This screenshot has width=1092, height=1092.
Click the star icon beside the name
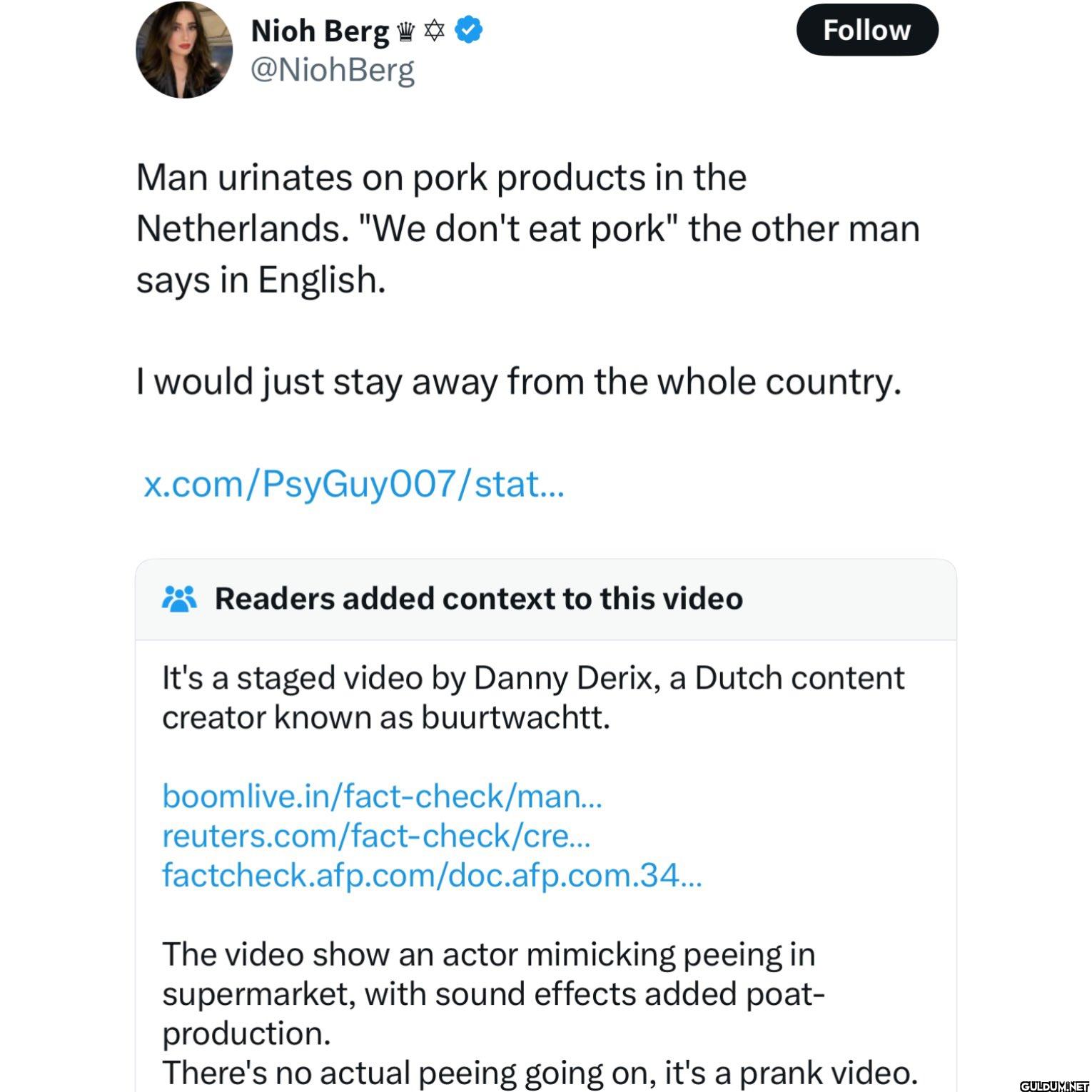434,31
